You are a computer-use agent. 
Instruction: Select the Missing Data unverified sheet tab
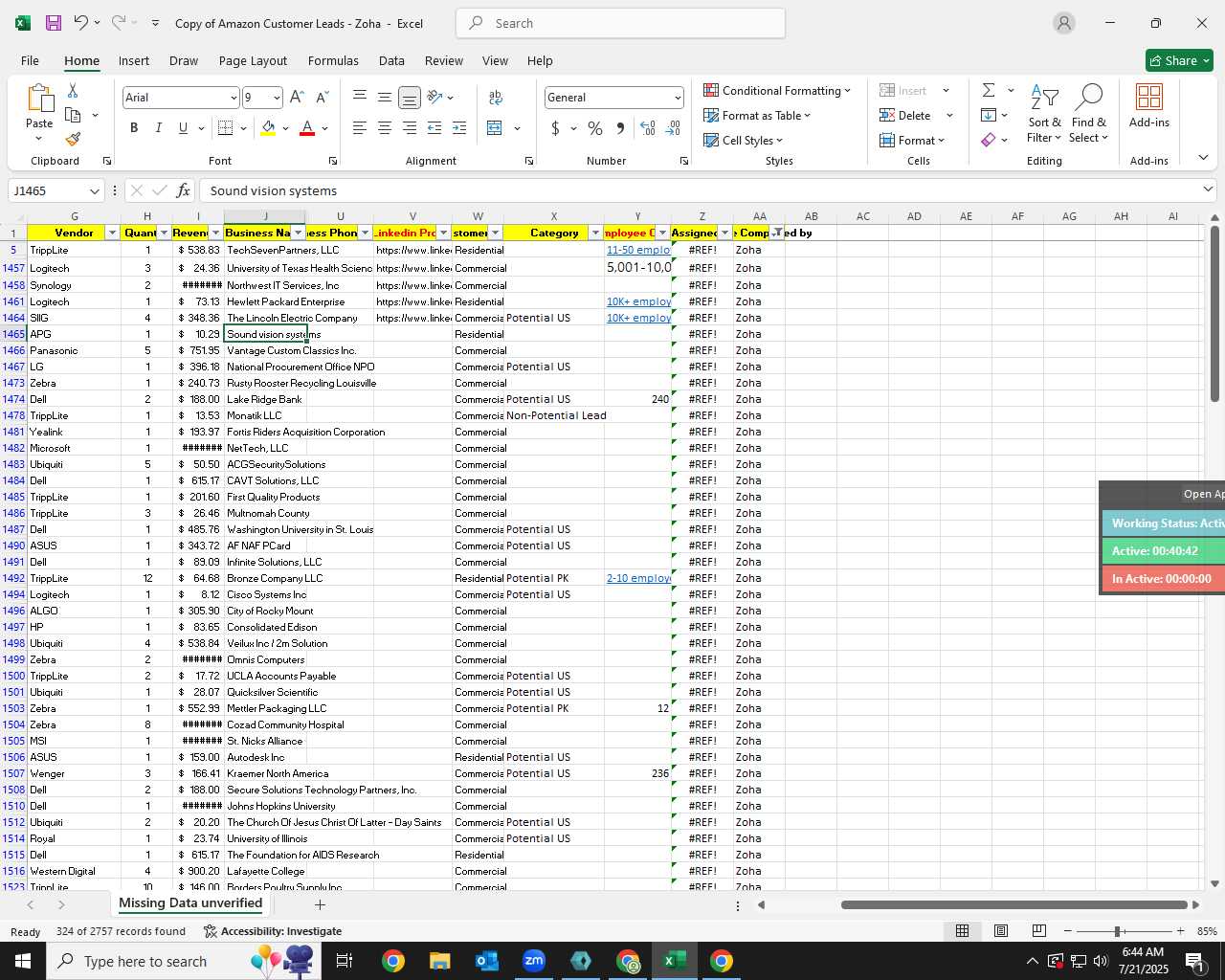[190, 903]
